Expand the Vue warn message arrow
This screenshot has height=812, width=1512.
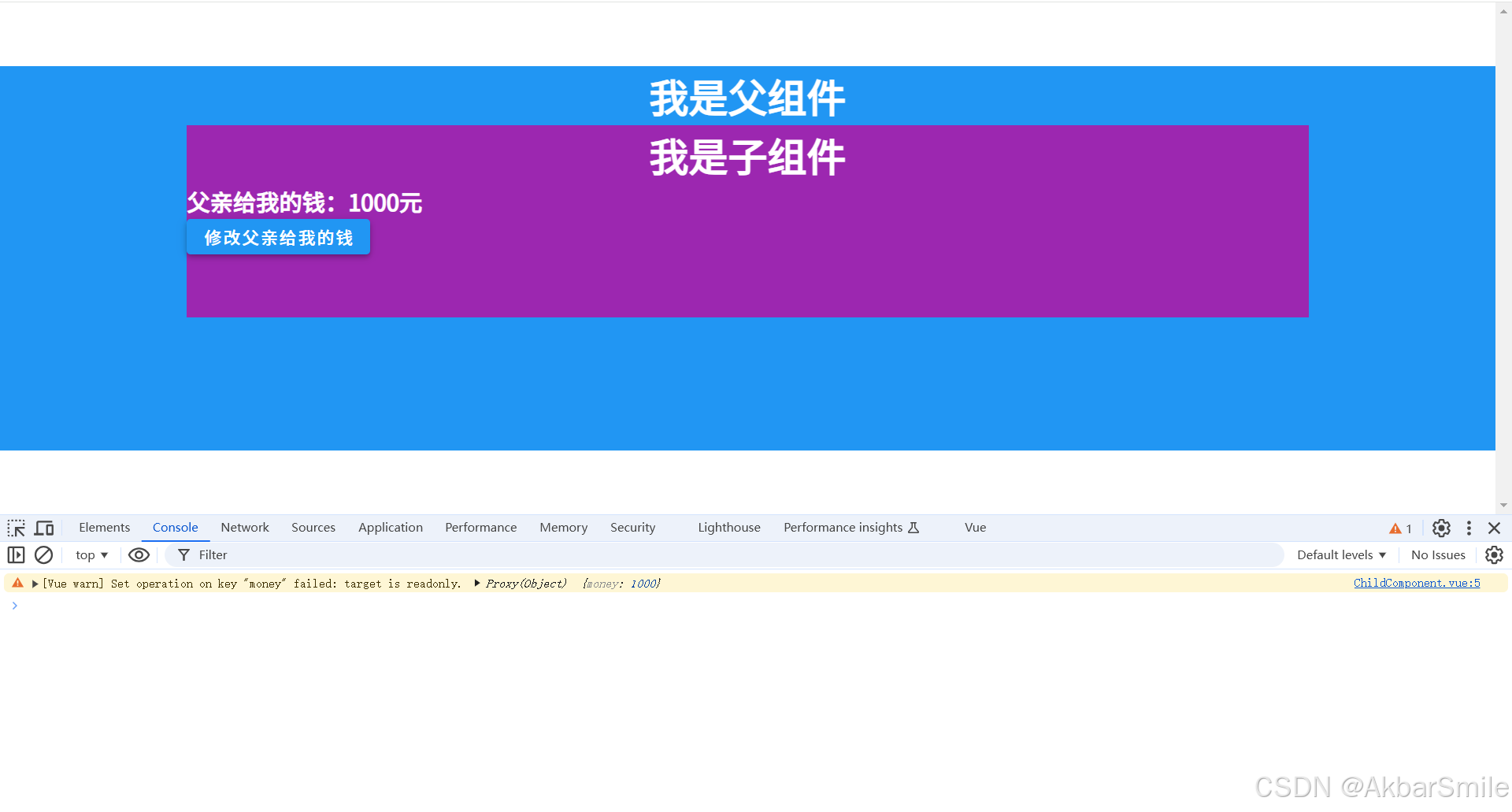35,584
